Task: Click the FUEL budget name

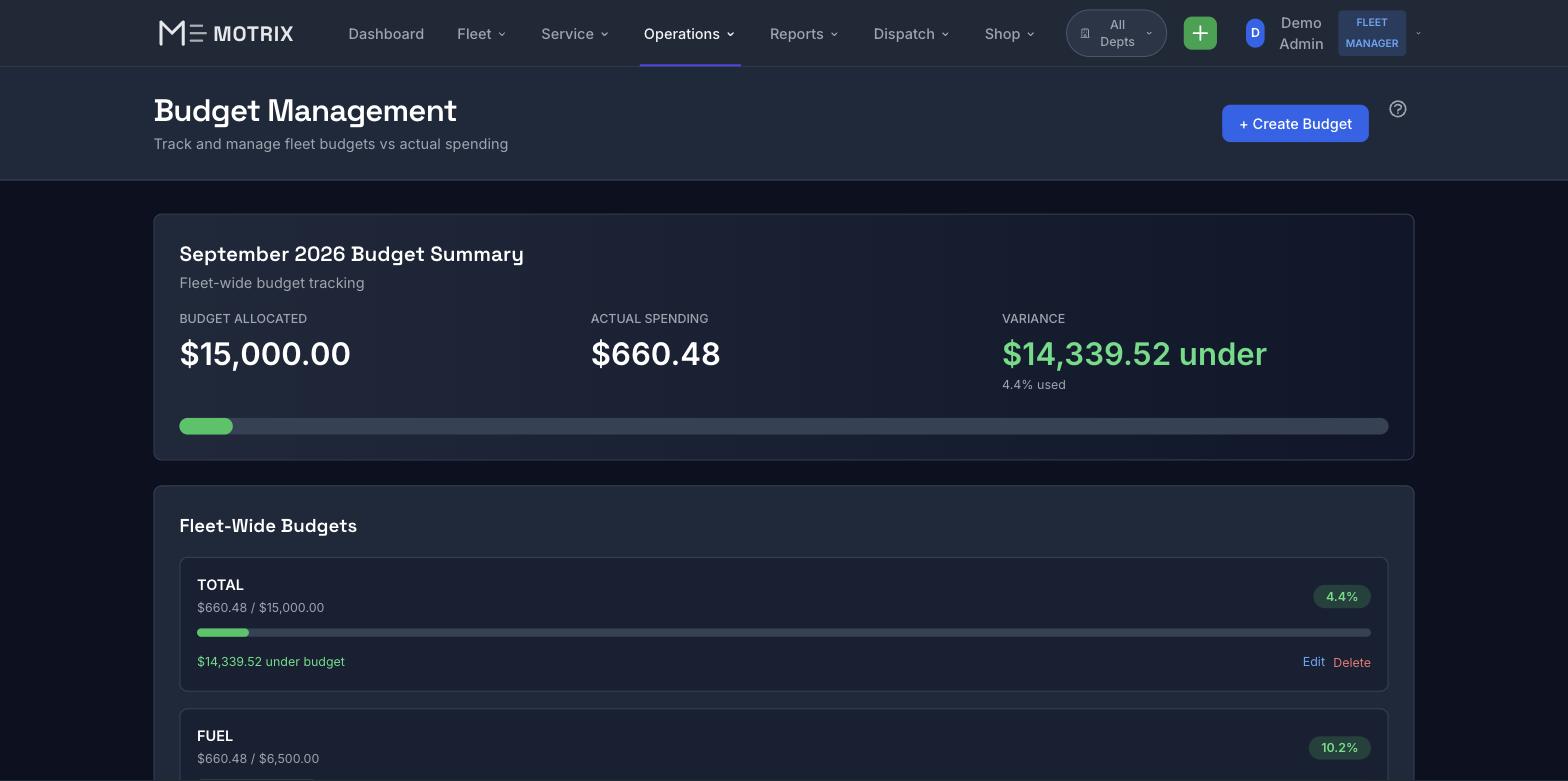Action: [215, 736]
